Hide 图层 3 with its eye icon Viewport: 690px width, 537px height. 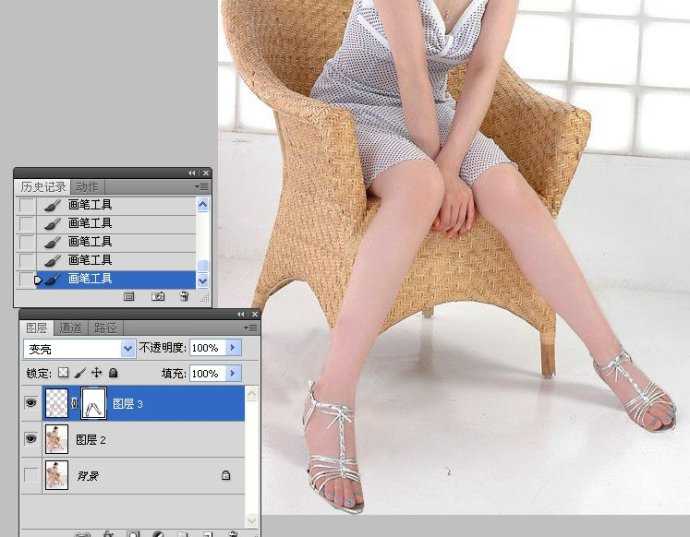[x=31, y=403]
